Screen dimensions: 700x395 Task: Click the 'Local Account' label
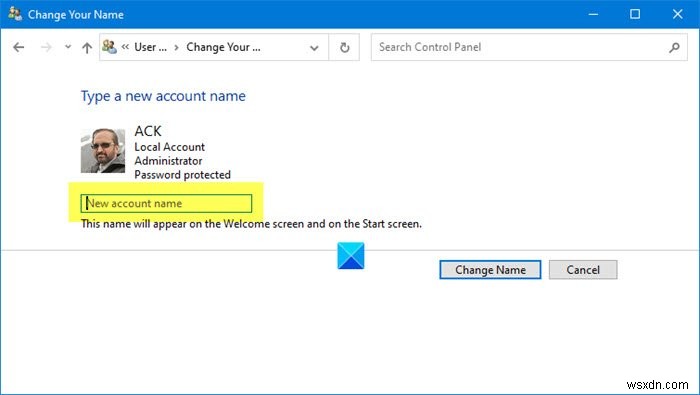(x=170, y=147)
